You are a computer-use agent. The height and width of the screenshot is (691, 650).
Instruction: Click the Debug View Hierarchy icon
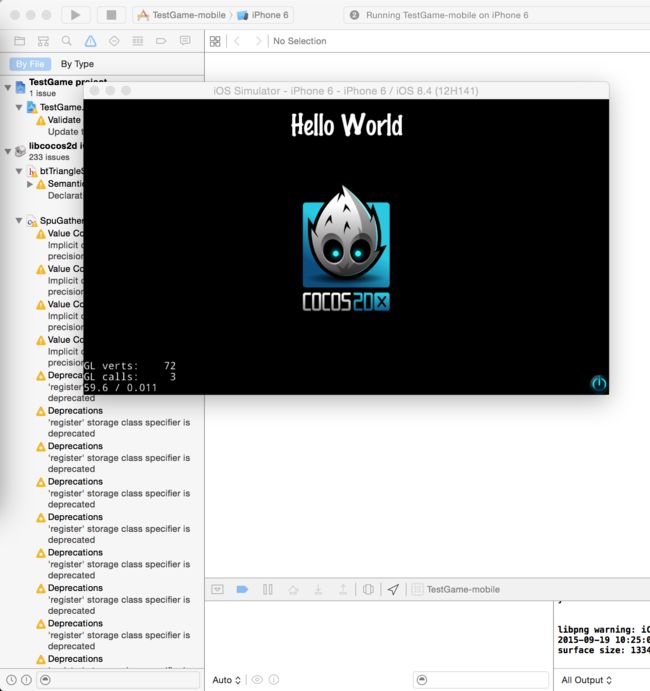[368, 590]
